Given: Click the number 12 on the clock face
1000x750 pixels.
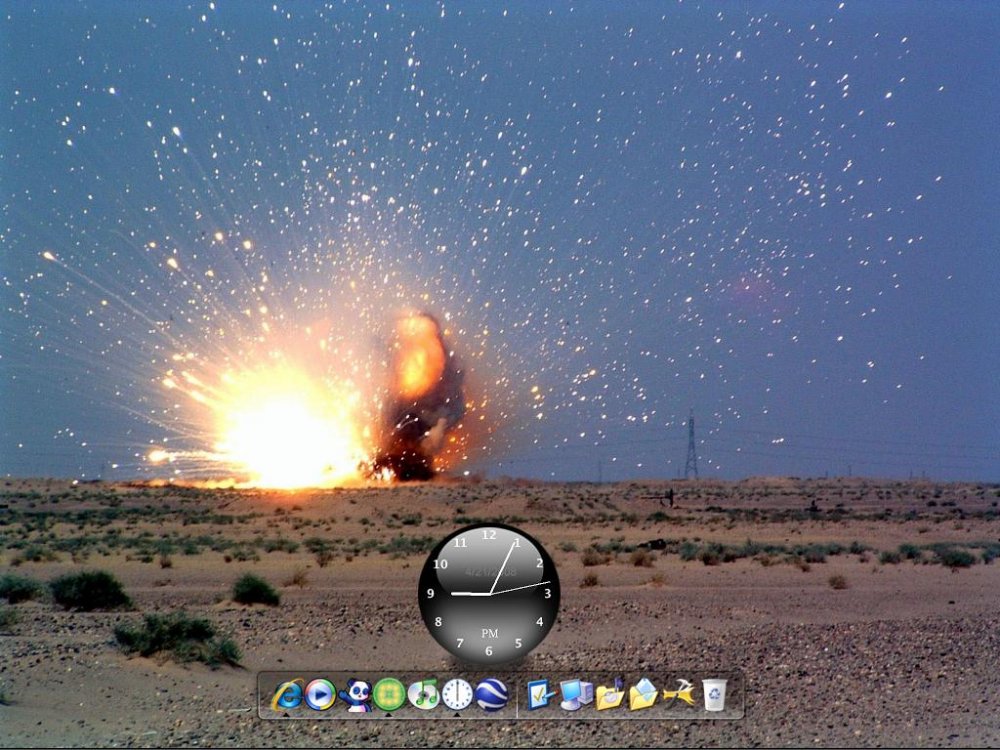Looking at the screenshot, I should (489, 535).
